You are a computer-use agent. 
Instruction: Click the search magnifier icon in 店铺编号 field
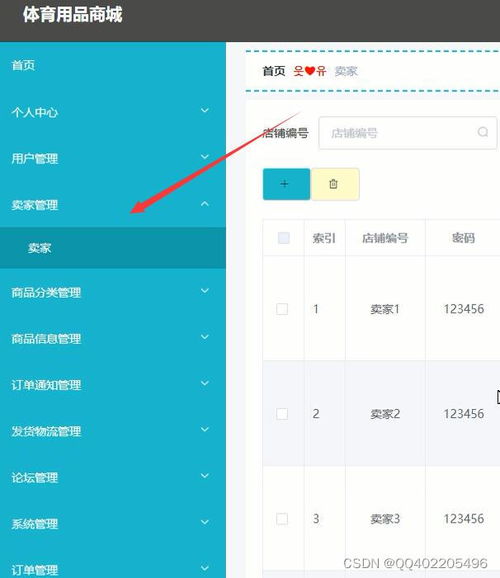tap(483, 132)
